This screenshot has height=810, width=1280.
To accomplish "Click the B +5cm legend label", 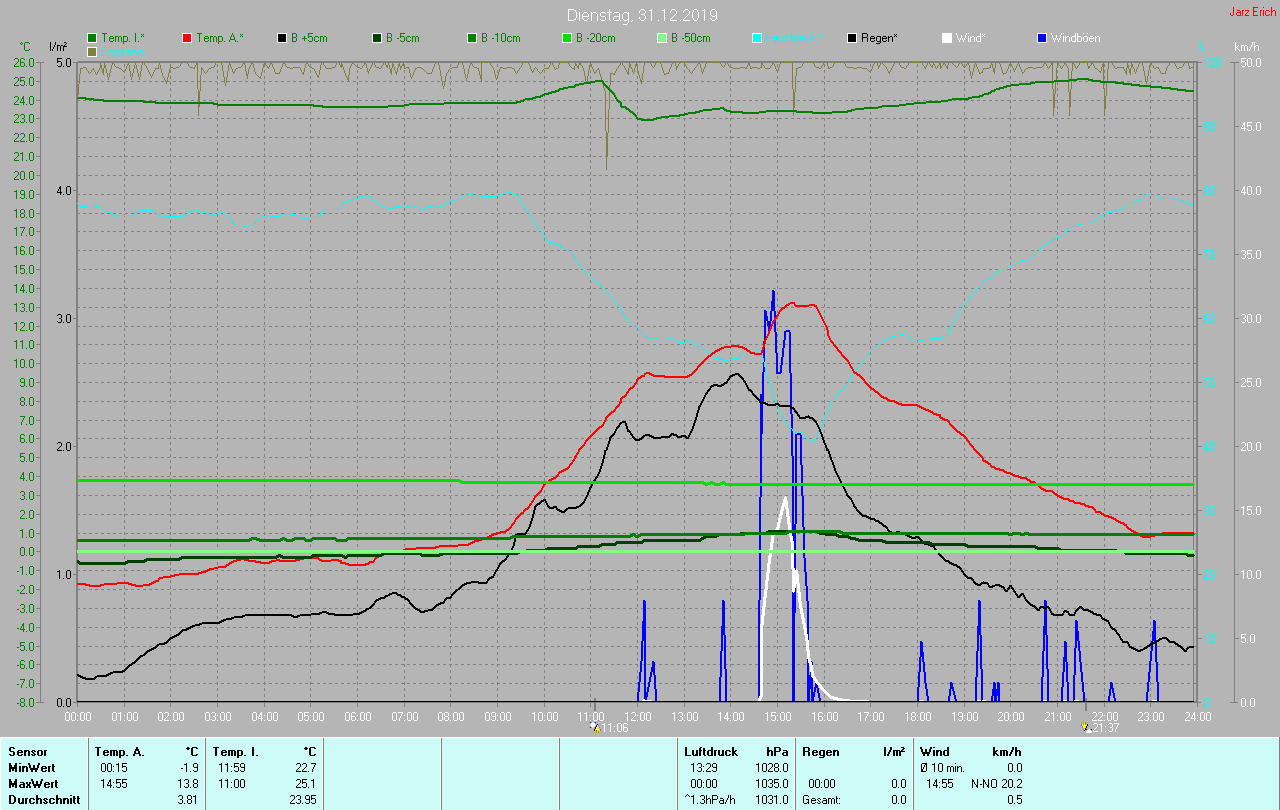I will [x=309, y=38].
